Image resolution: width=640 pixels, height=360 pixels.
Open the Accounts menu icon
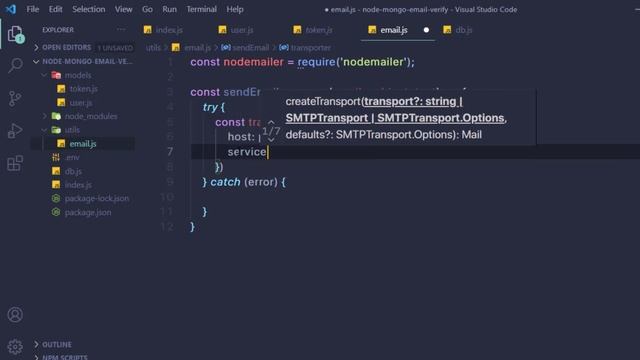click(x=15, y=315)
